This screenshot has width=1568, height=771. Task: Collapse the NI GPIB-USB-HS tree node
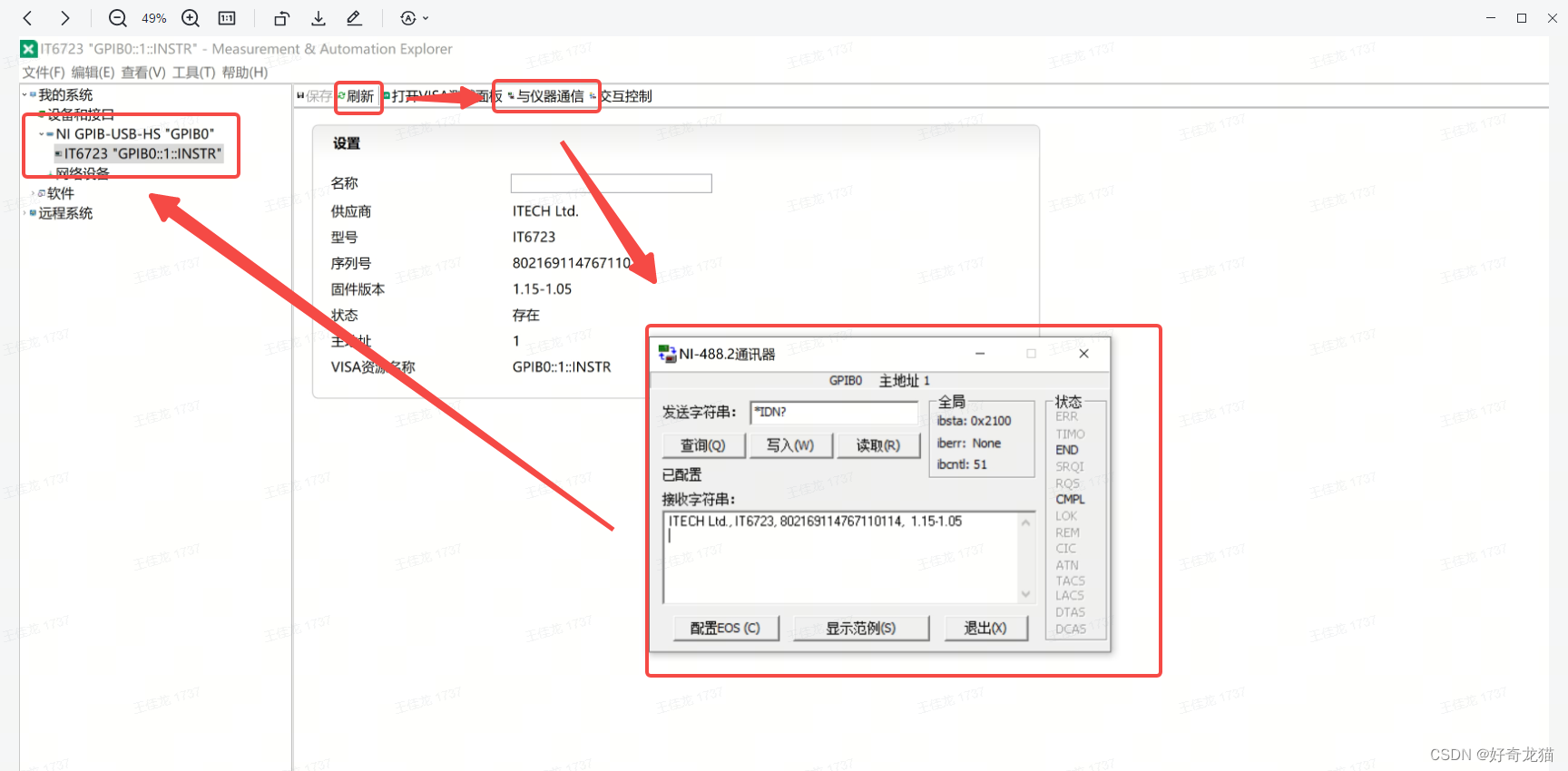(42, 134)
